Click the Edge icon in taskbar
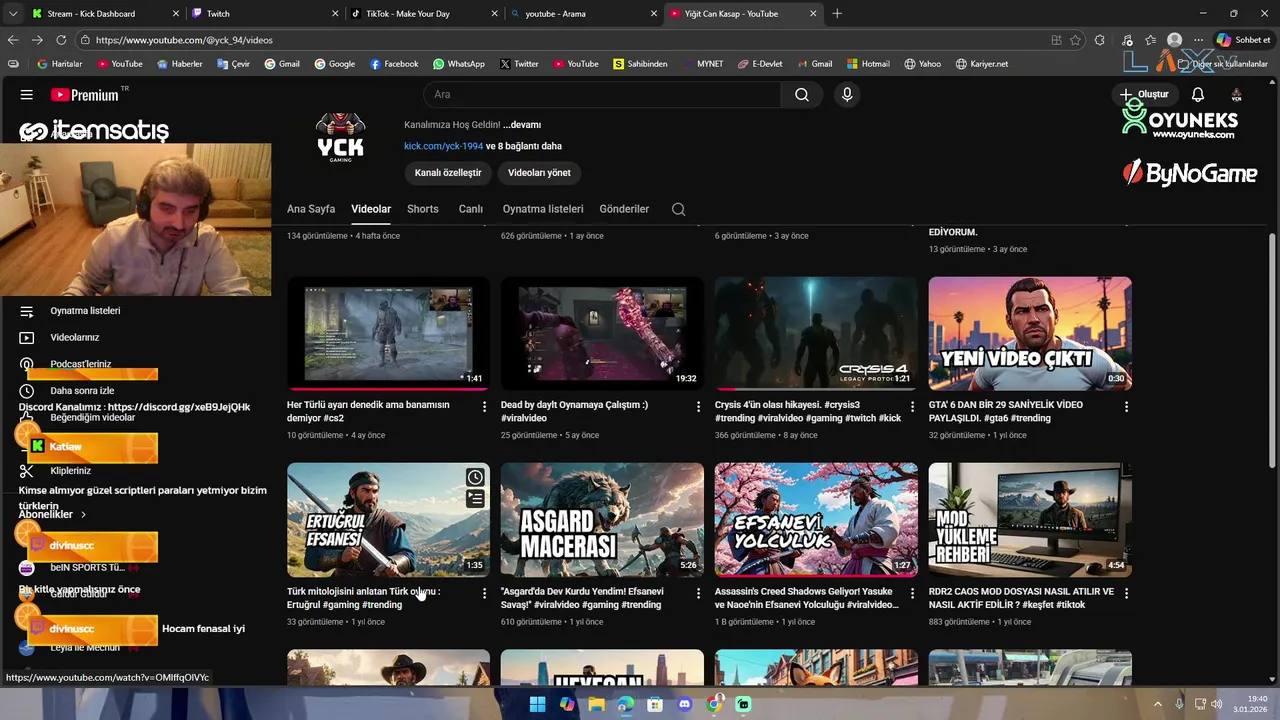Image resolution: width=1280 pixels, height=720 pixels. click(625, 705)
